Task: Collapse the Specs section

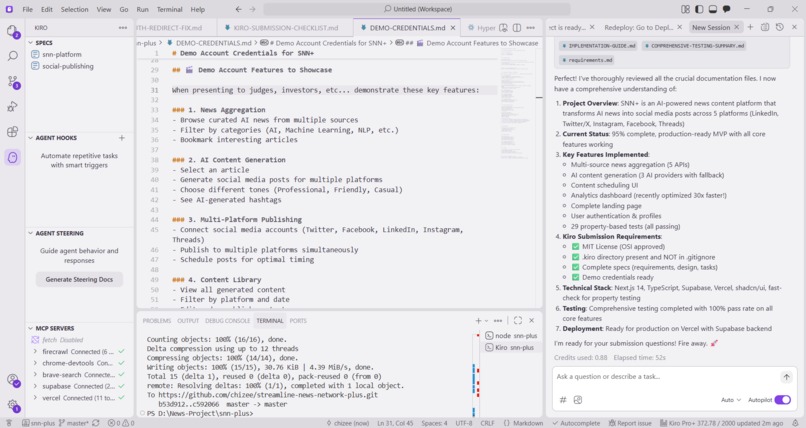Action: coord(30,43)
